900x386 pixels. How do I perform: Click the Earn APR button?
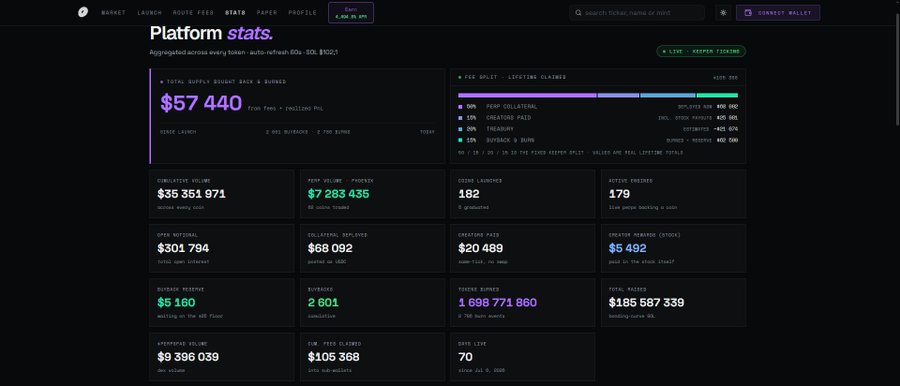coord(351,13)
